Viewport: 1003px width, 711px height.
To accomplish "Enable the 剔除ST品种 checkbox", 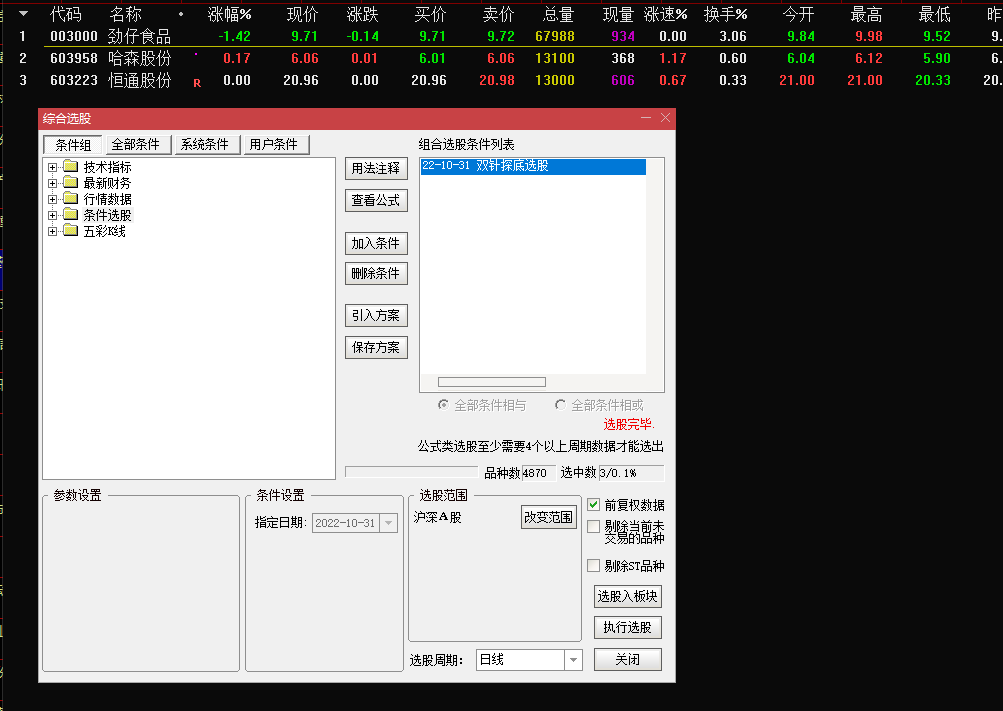I will (x=592, y=565).
